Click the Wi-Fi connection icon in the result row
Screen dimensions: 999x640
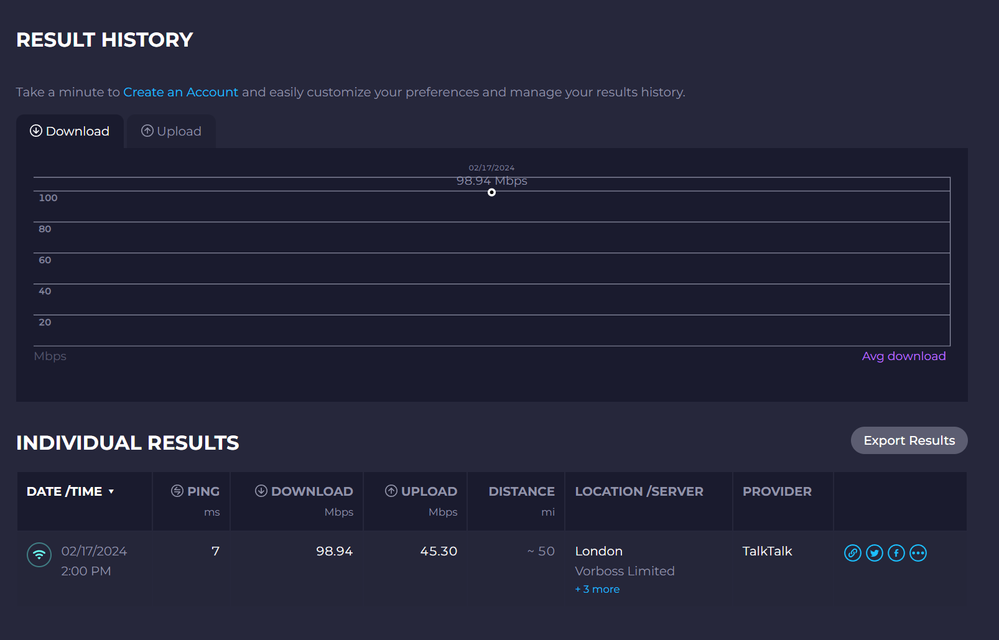pos(39,554)
